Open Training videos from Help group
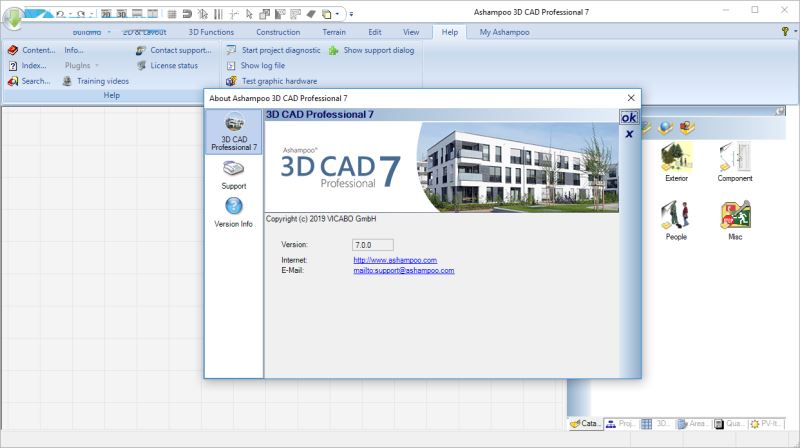800x448 pixels. coord(96,81)
